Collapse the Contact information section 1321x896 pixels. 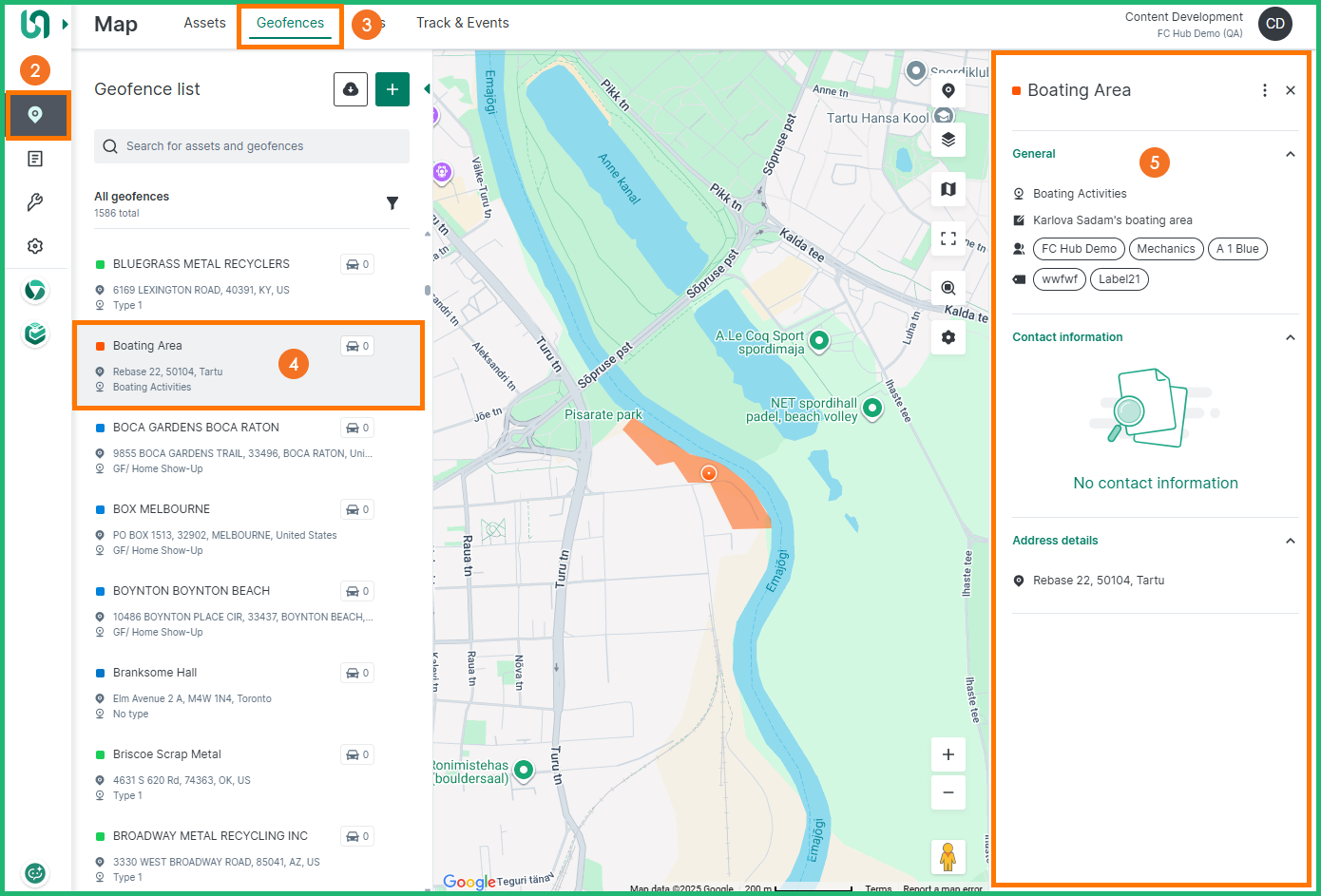1290,337
